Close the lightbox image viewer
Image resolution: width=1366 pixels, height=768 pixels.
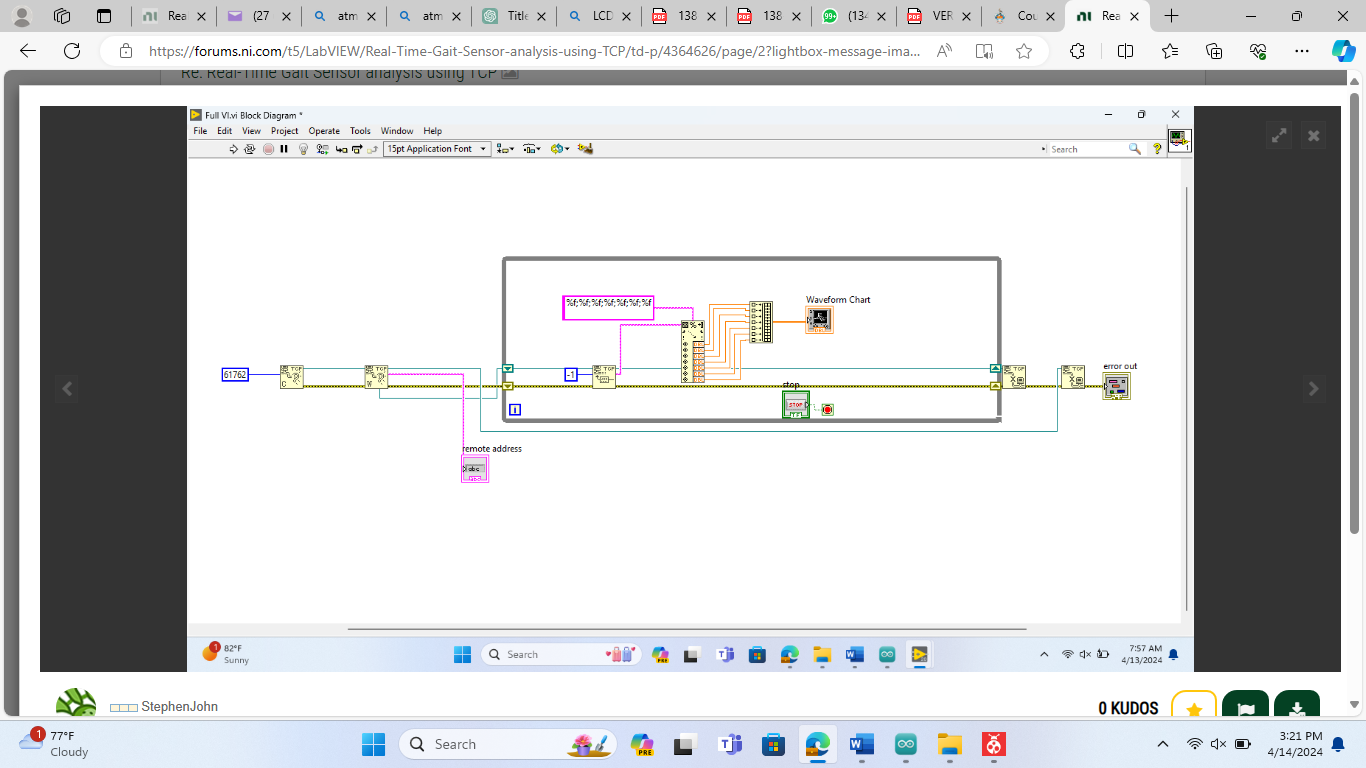tap(1314, 136)
